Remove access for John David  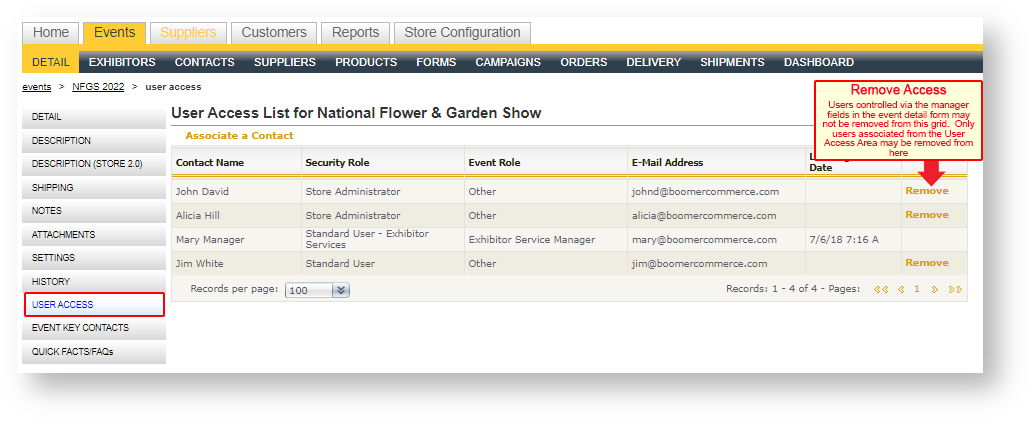[926, 191]
